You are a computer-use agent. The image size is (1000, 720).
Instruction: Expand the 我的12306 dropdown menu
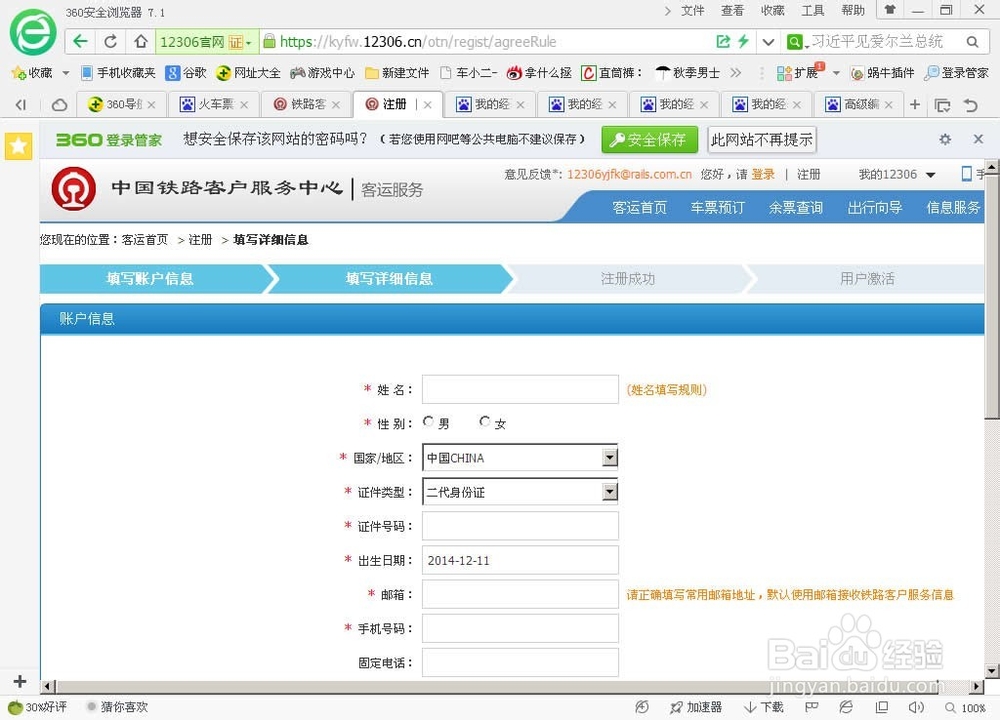coord(895,173)
